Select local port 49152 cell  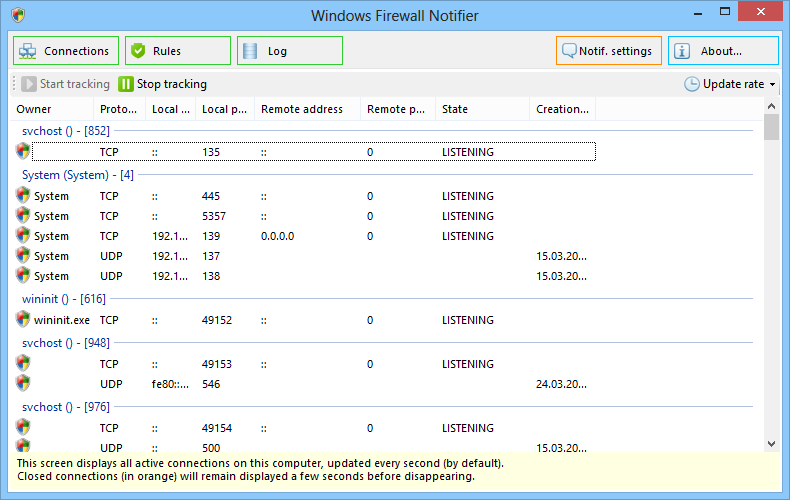pyautogui.click(x=217, y=320)
